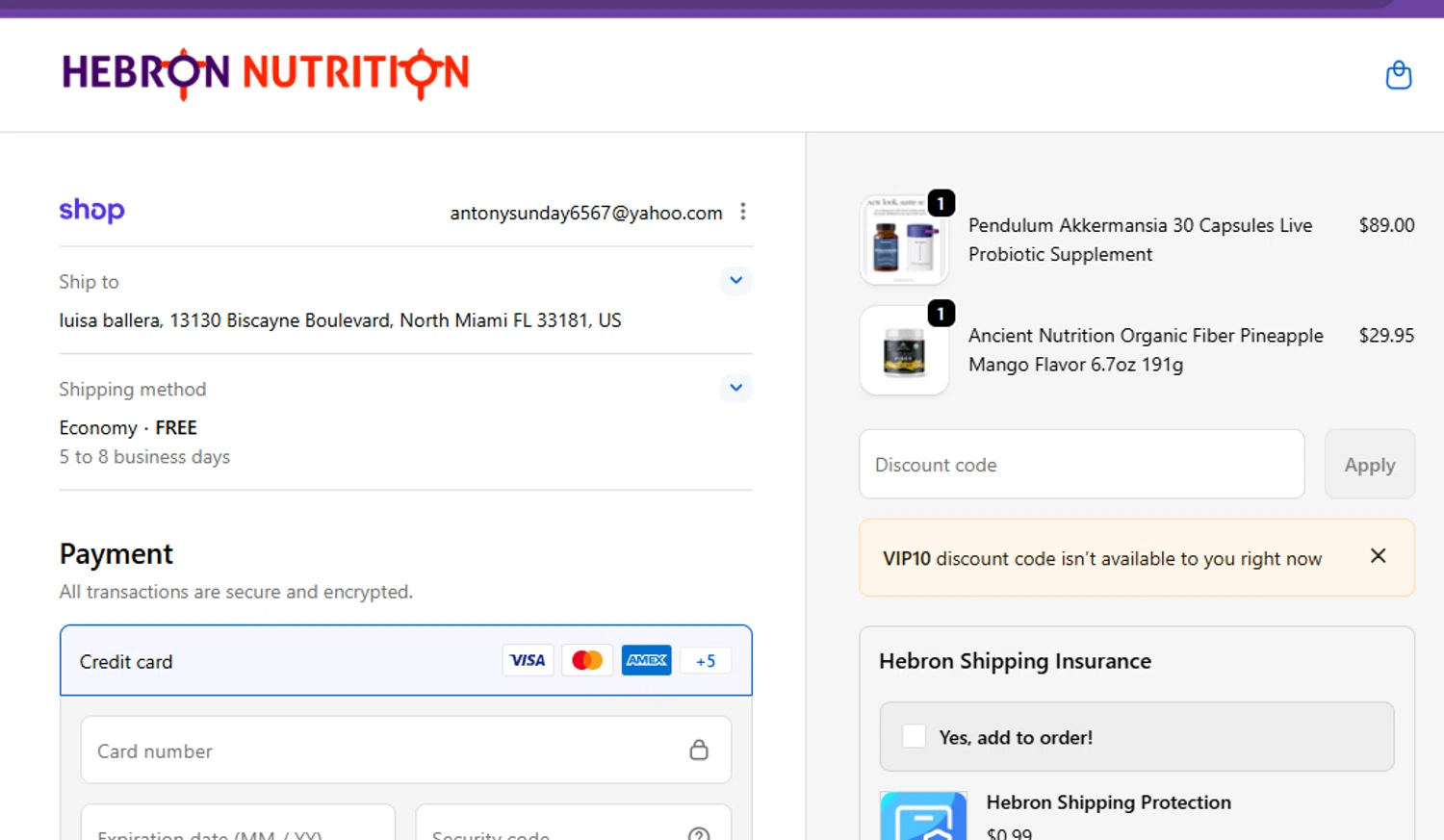
Task: Click the Hebron Shipping Protection icon
Action: coord(923,816)
